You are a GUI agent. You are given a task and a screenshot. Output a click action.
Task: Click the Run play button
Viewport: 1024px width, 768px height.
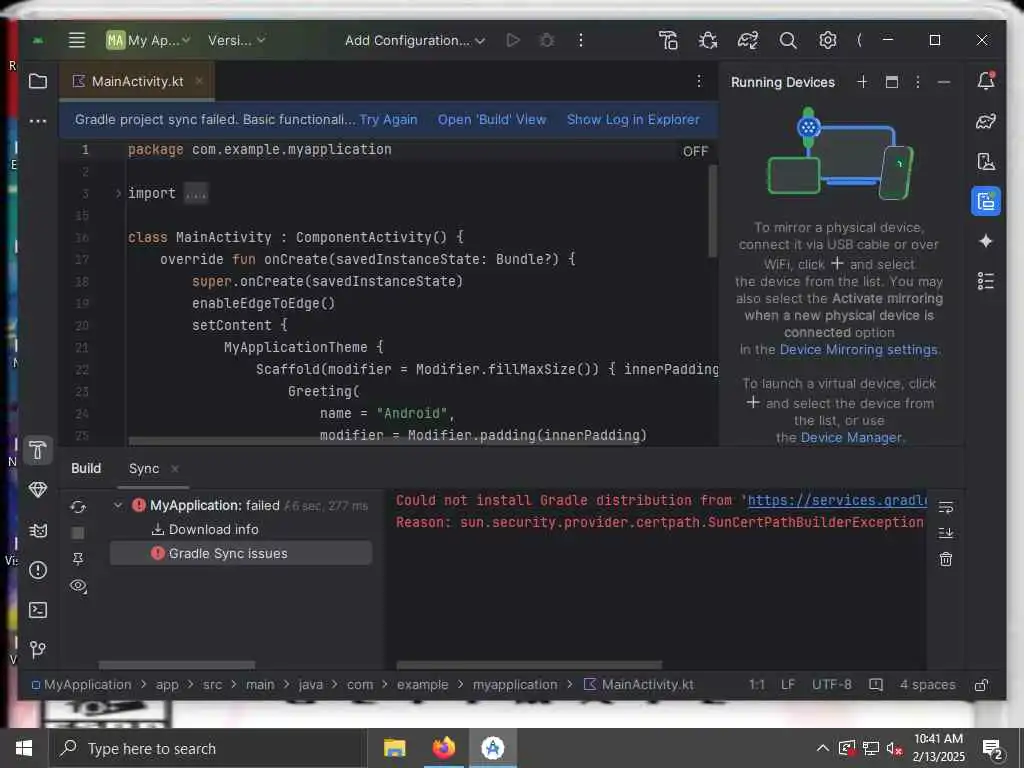[513, 40]
